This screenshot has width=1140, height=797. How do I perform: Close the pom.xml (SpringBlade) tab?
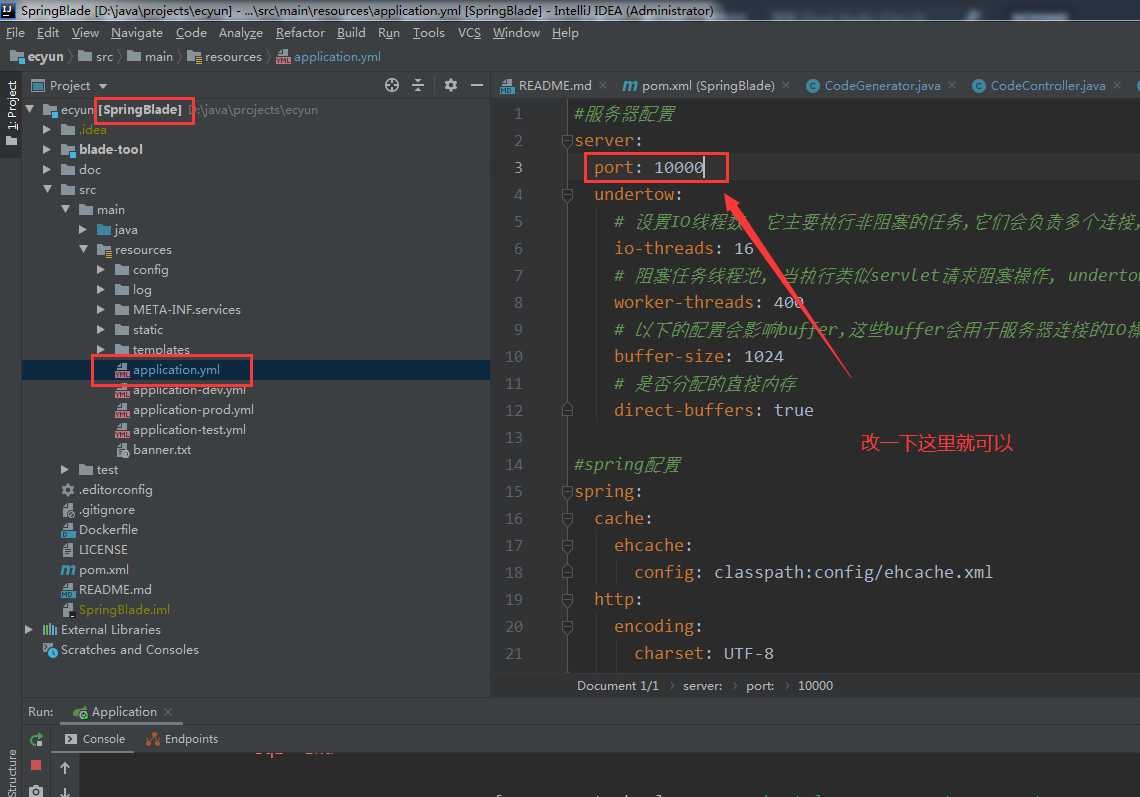(x=786, y=85)
